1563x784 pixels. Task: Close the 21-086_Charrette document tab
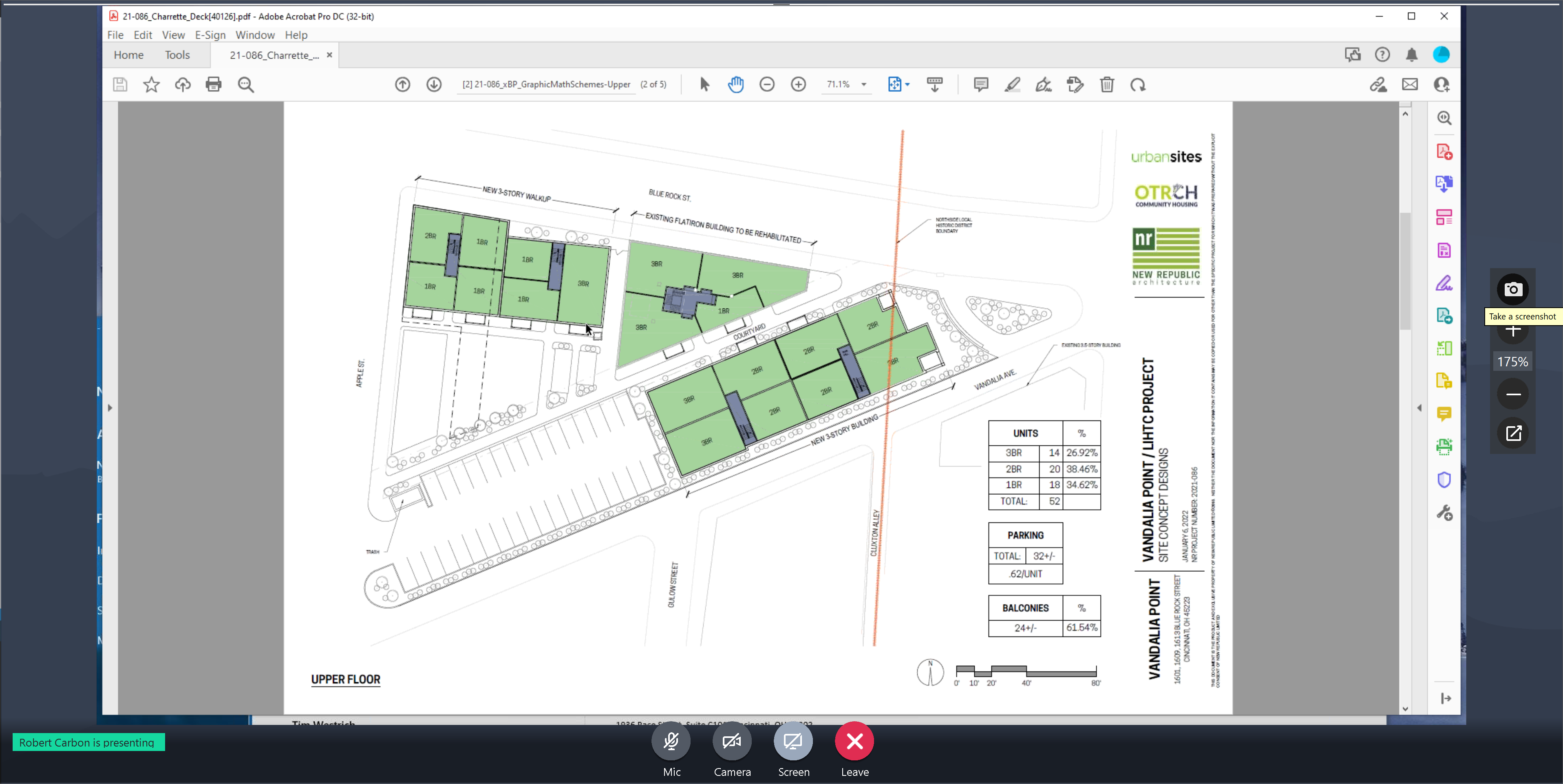329,55
